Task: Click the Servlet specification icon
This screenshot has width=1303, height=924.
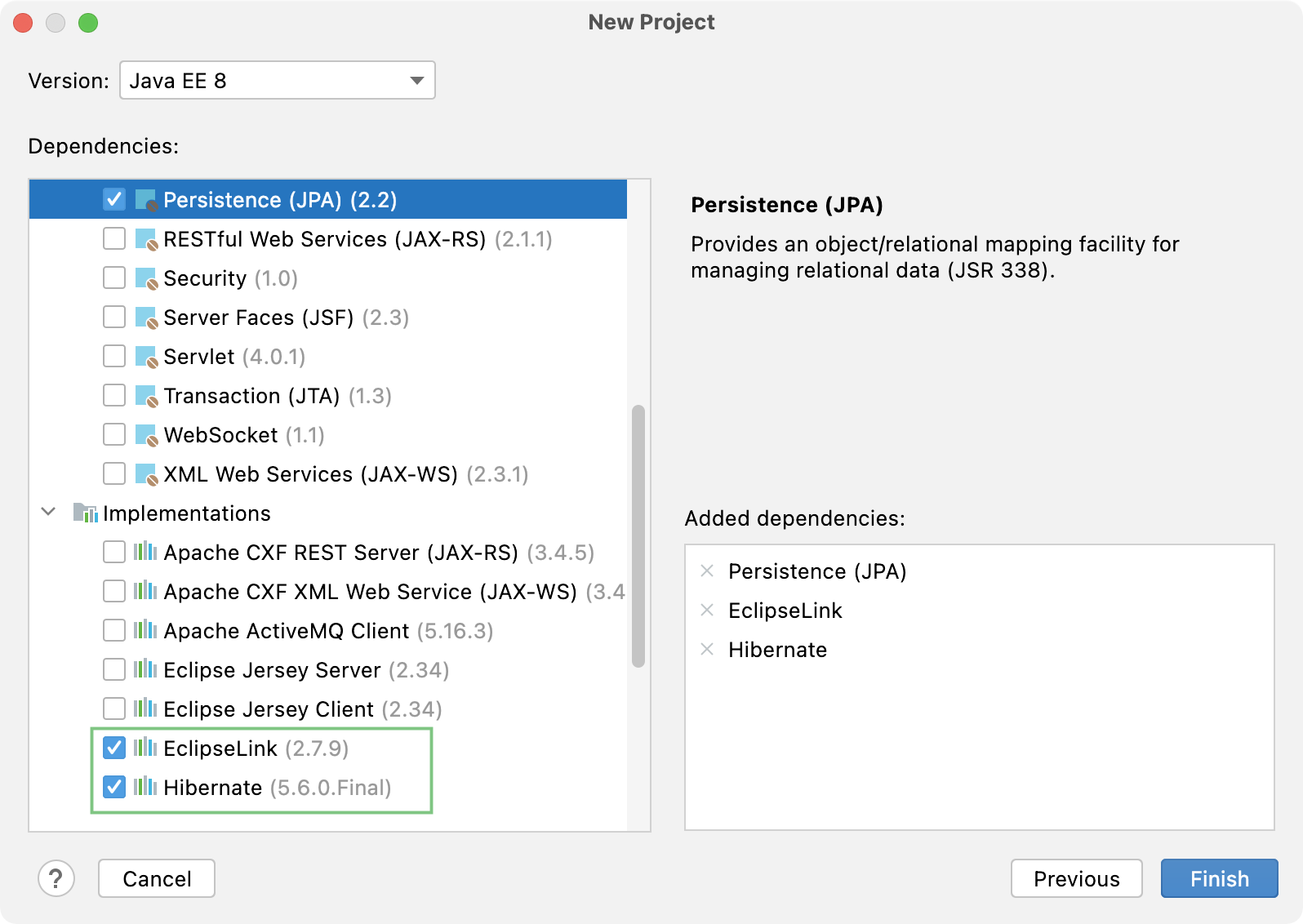Action: 146,357
